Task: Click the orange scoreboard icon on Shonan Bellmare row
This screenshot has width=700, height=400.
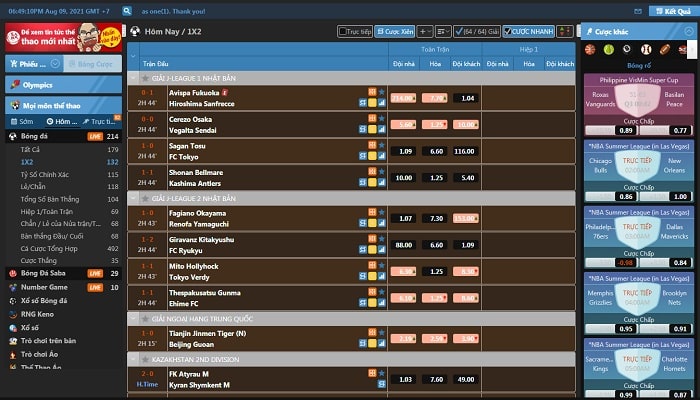Action: (372, 171)
